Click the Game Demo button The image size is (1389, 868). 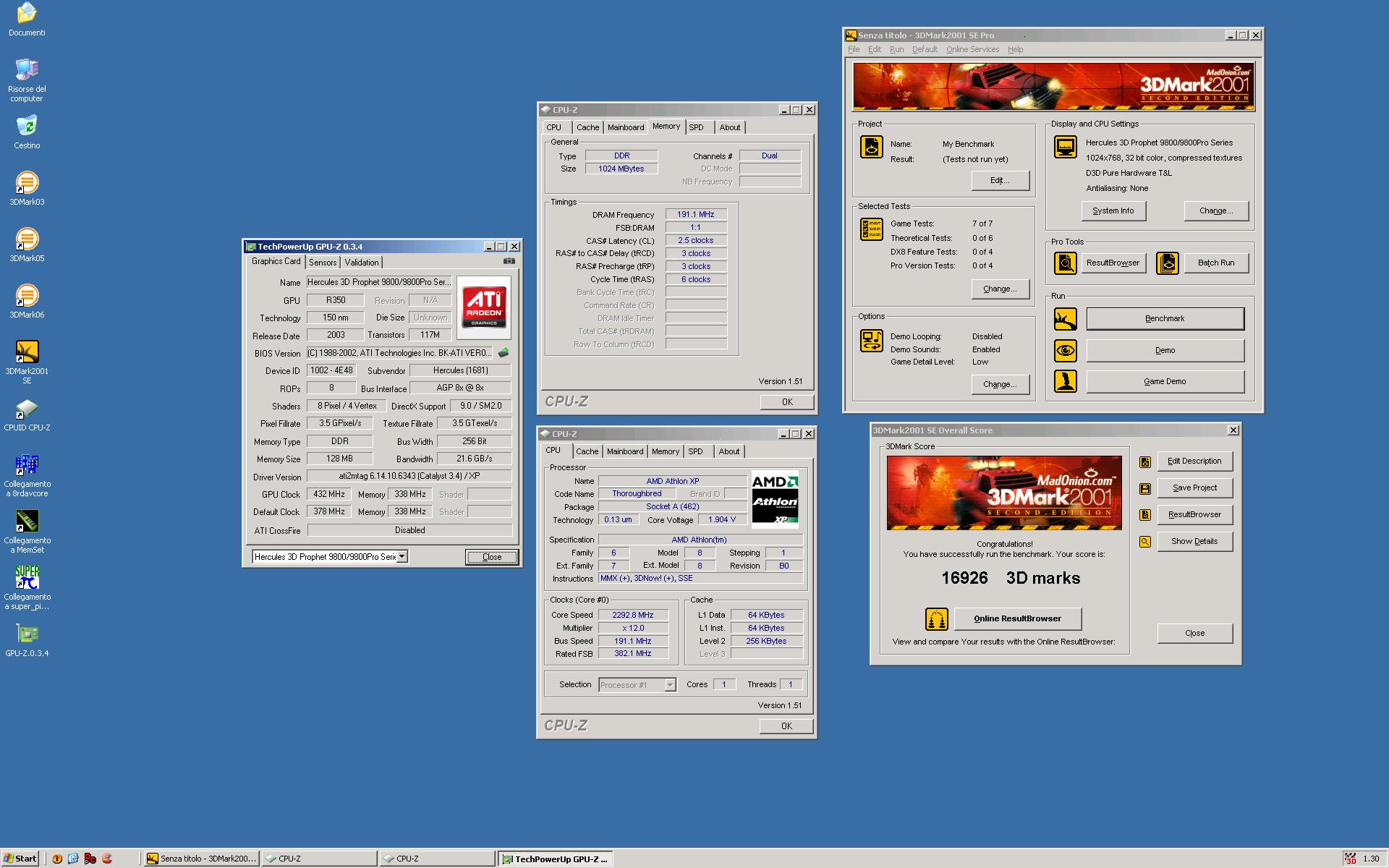[x=1165, y=381]
